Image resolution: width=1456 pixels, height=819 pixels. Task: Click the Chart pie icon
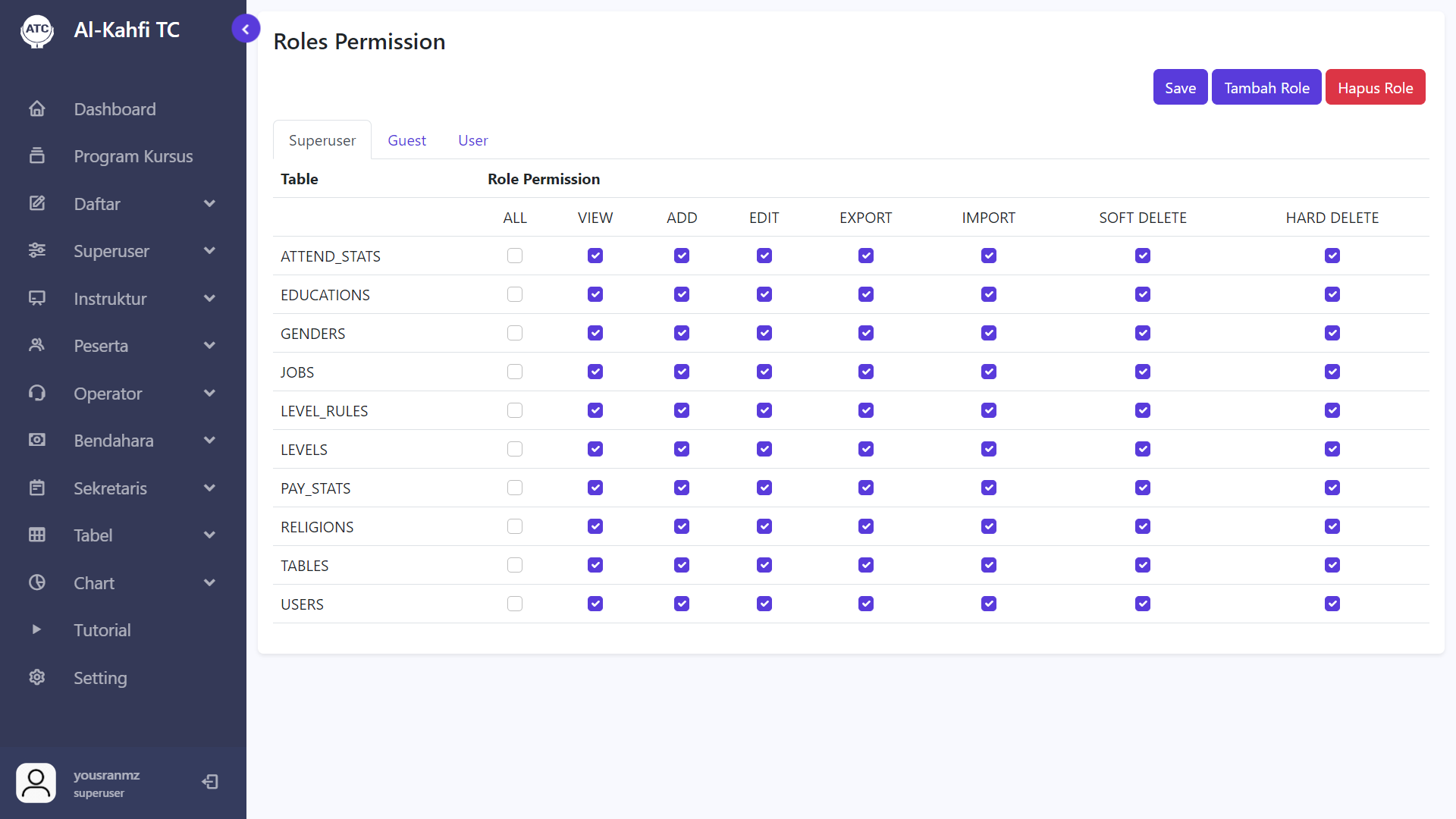pos(36,583)
